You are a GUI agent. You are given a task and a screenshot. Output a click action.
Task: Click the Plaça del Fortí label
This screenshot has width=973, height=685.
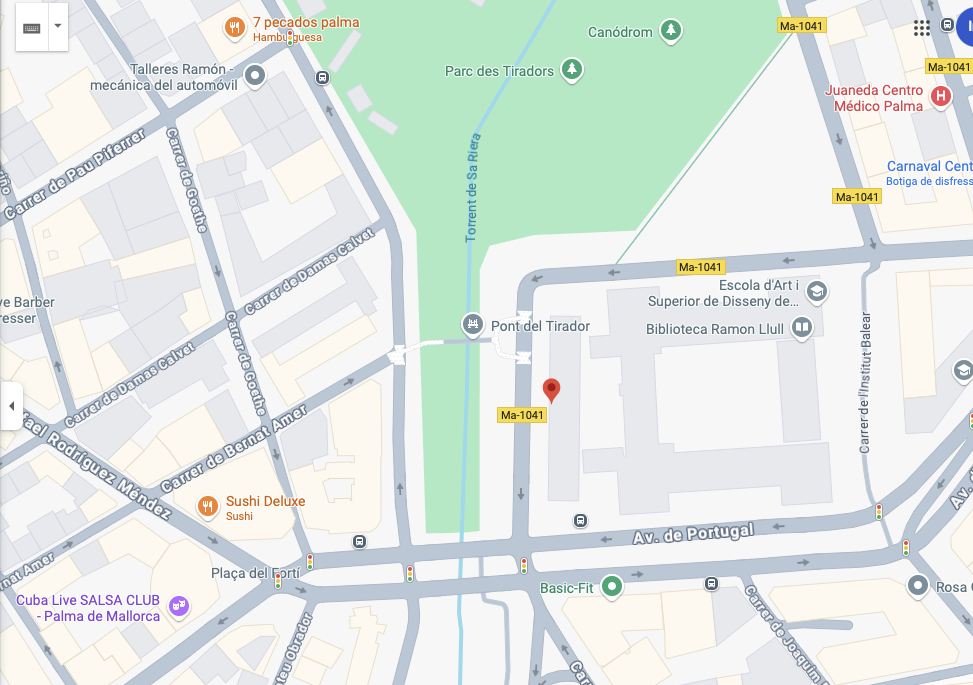[x=255, y=573]
